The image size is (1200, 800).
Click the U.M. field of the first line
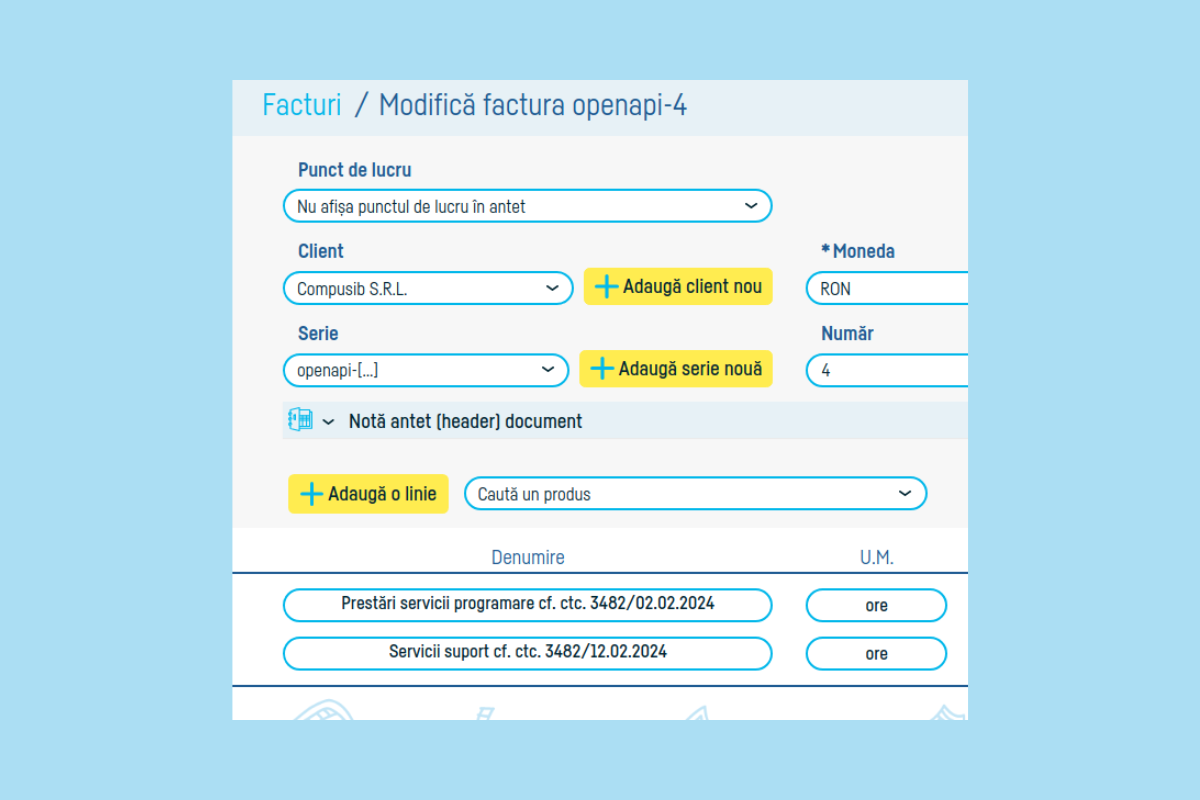[x=876, y=605]
